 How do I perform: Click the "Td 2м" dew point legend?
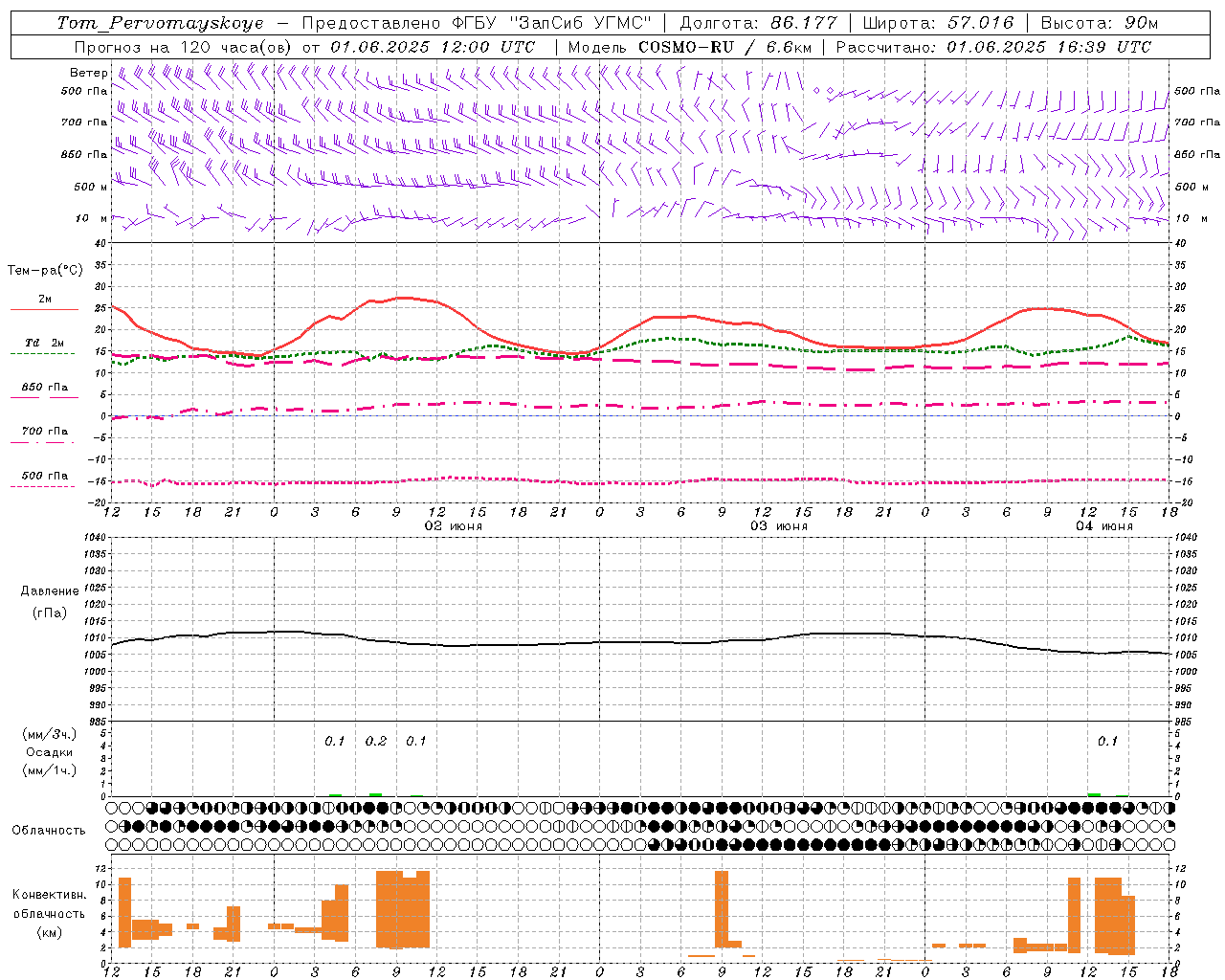click(x=45, y=343)
